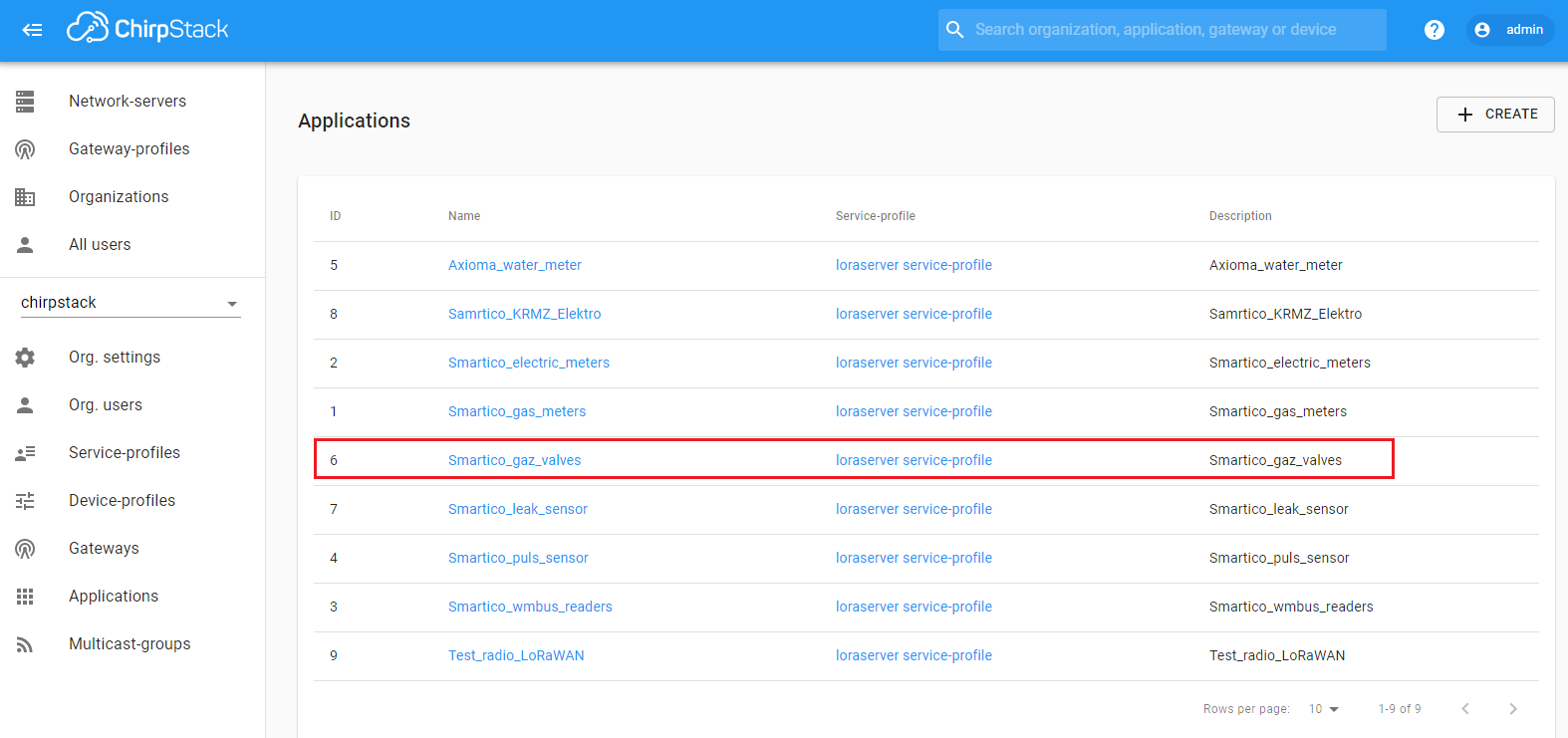Open the Test_radio_LoRaWAN application link
The width and height of the screenshot is (1568, 738).
(516, 655)
